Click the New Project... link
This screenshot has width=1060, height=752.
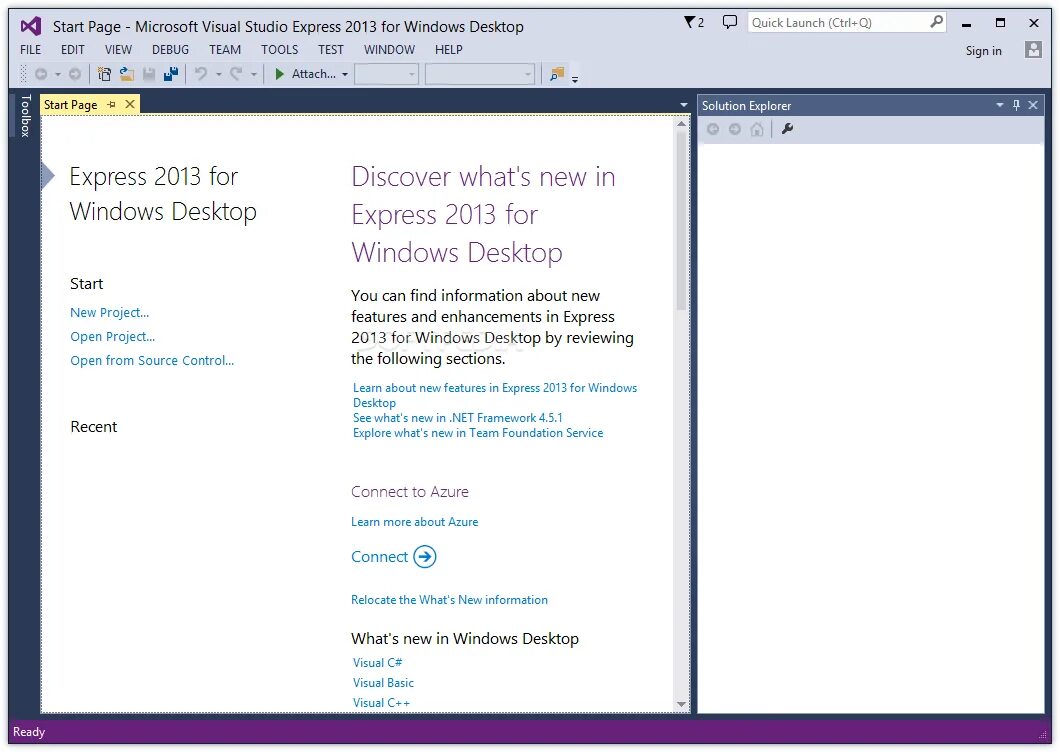click(110, 312)
